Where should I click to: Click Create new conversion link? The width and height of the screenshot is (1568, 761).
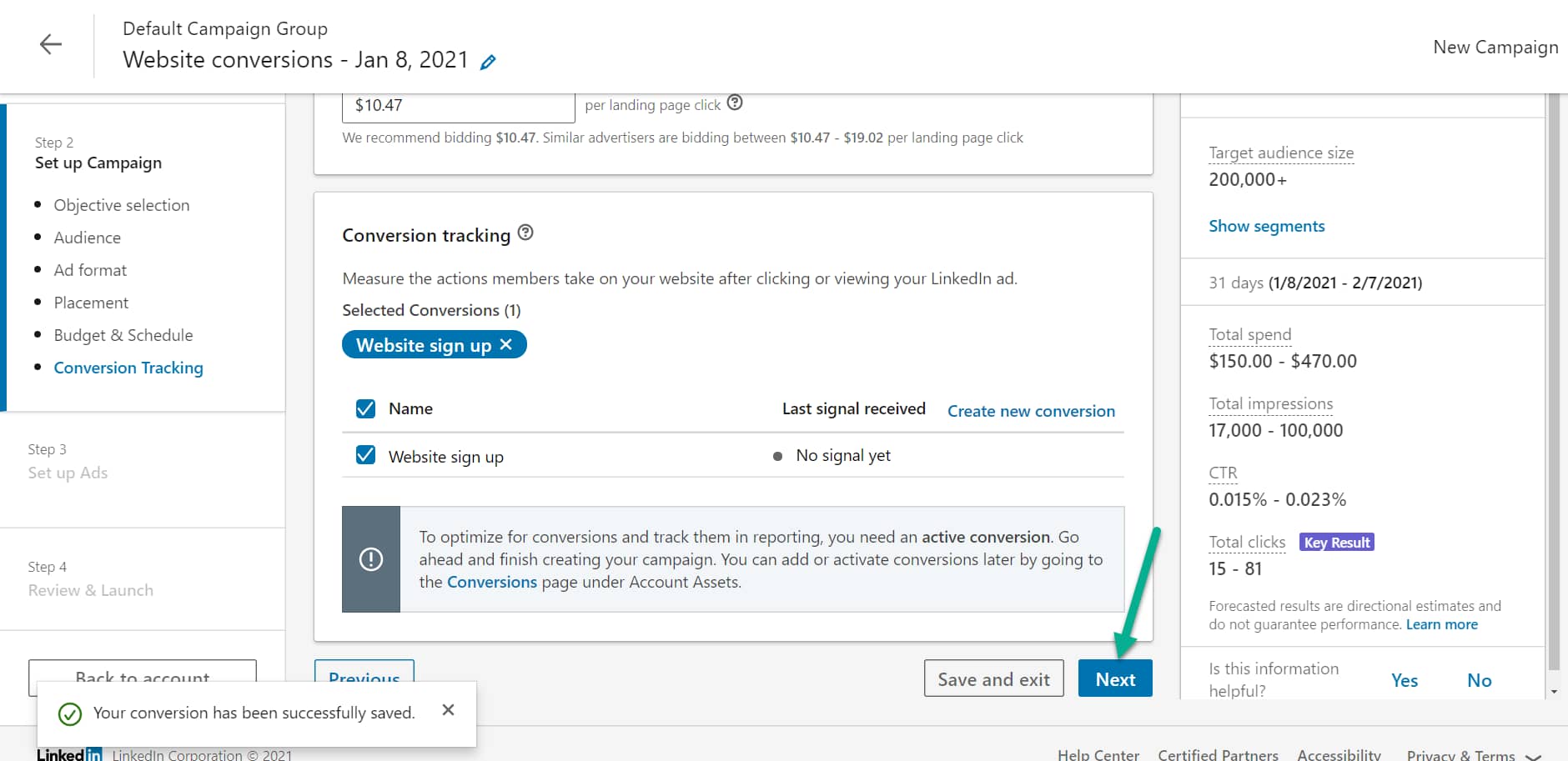click(x=1031, y=411)
